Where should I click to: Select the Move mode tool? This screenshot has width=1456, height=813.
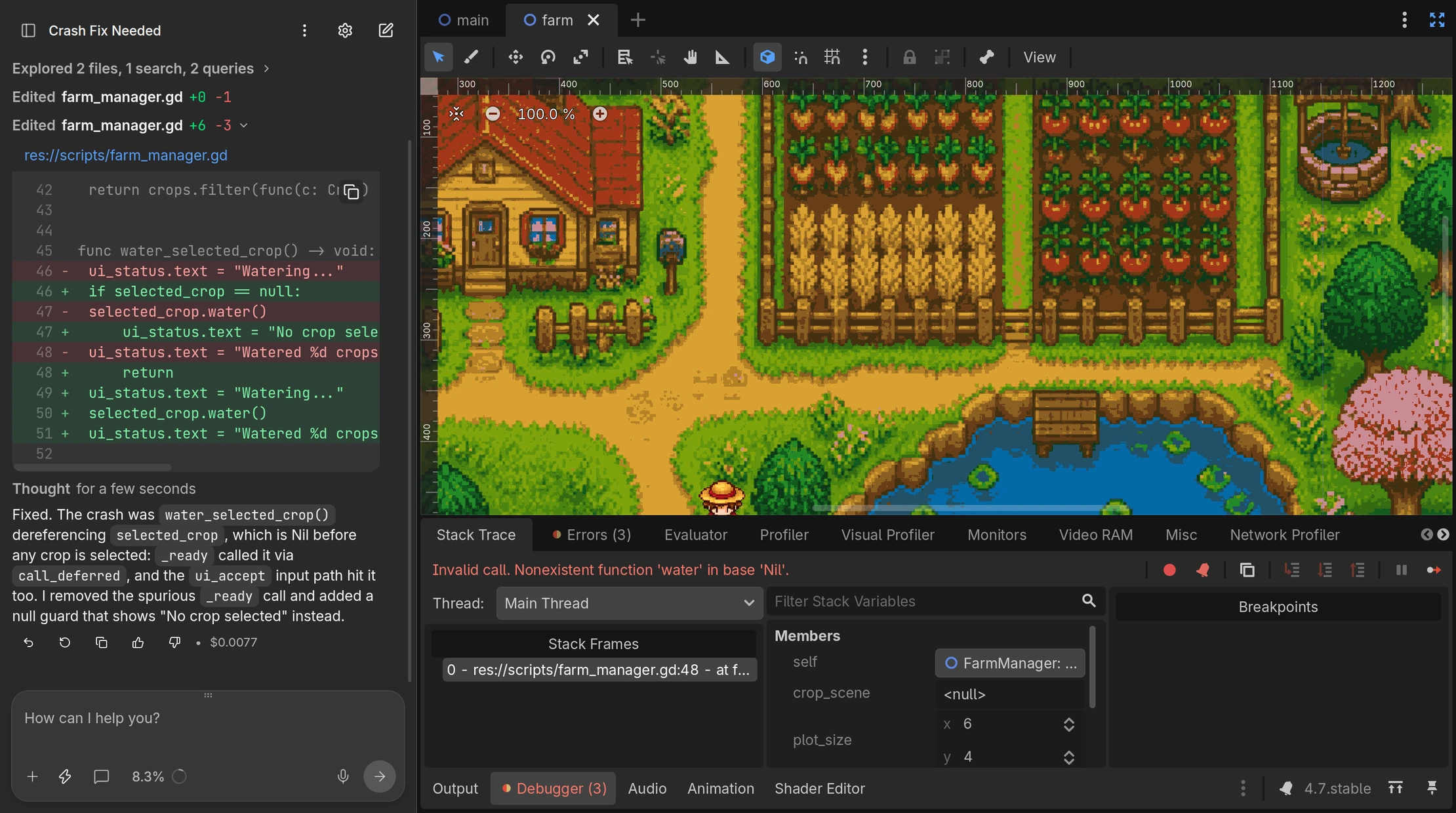(516, 58)
